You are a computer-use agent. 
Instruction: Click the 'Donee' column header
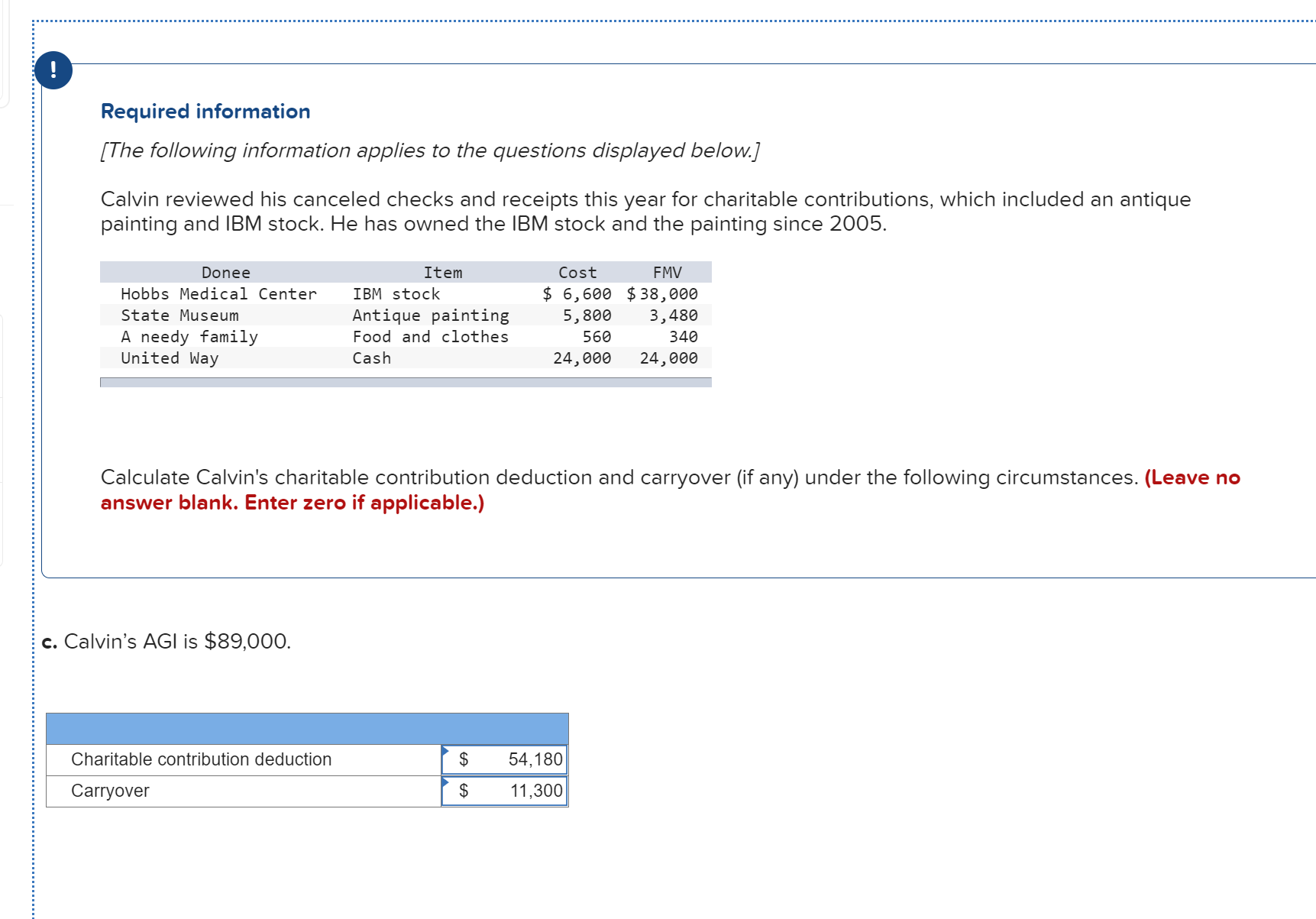click(x=226, y=273)
